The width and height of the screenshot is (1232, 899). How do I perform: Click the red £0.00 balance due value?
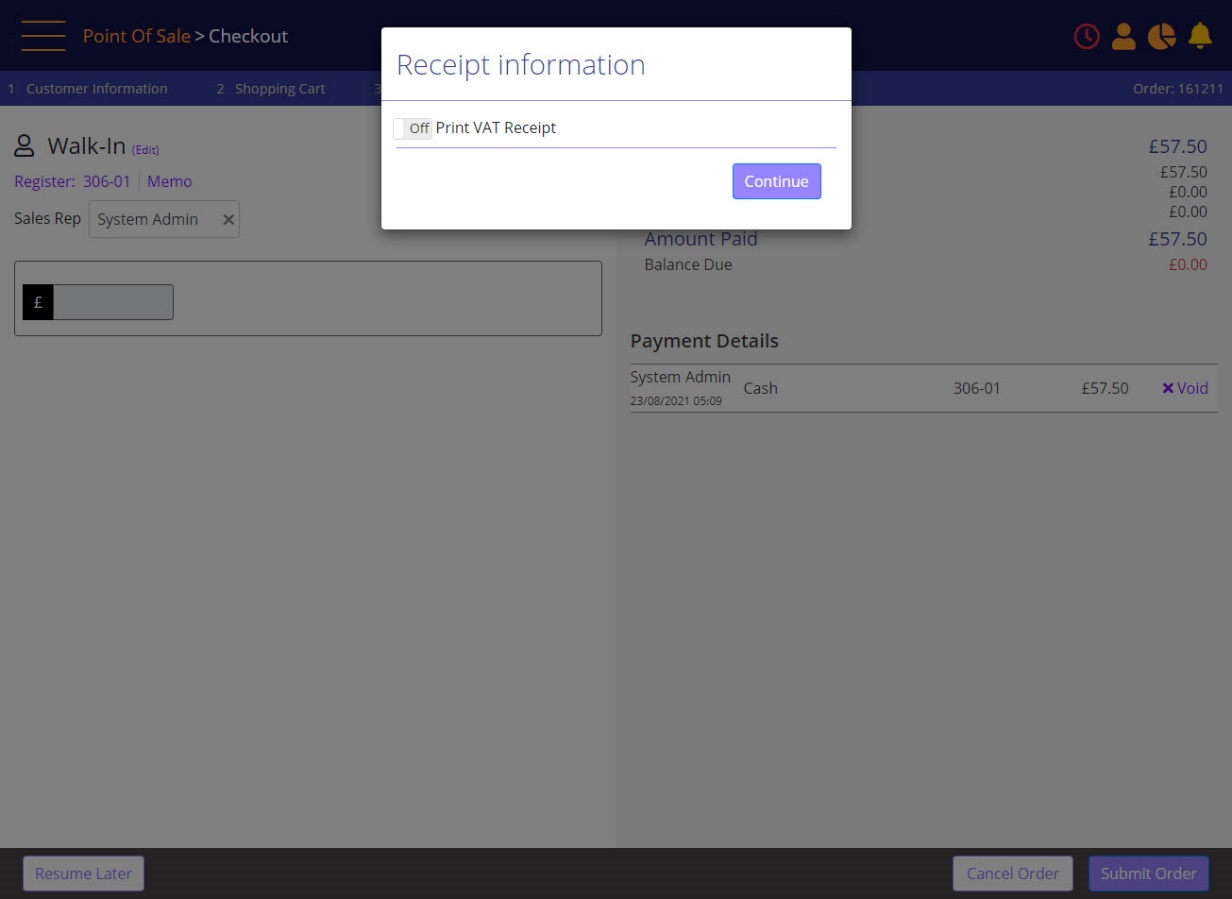point(1188,265)
